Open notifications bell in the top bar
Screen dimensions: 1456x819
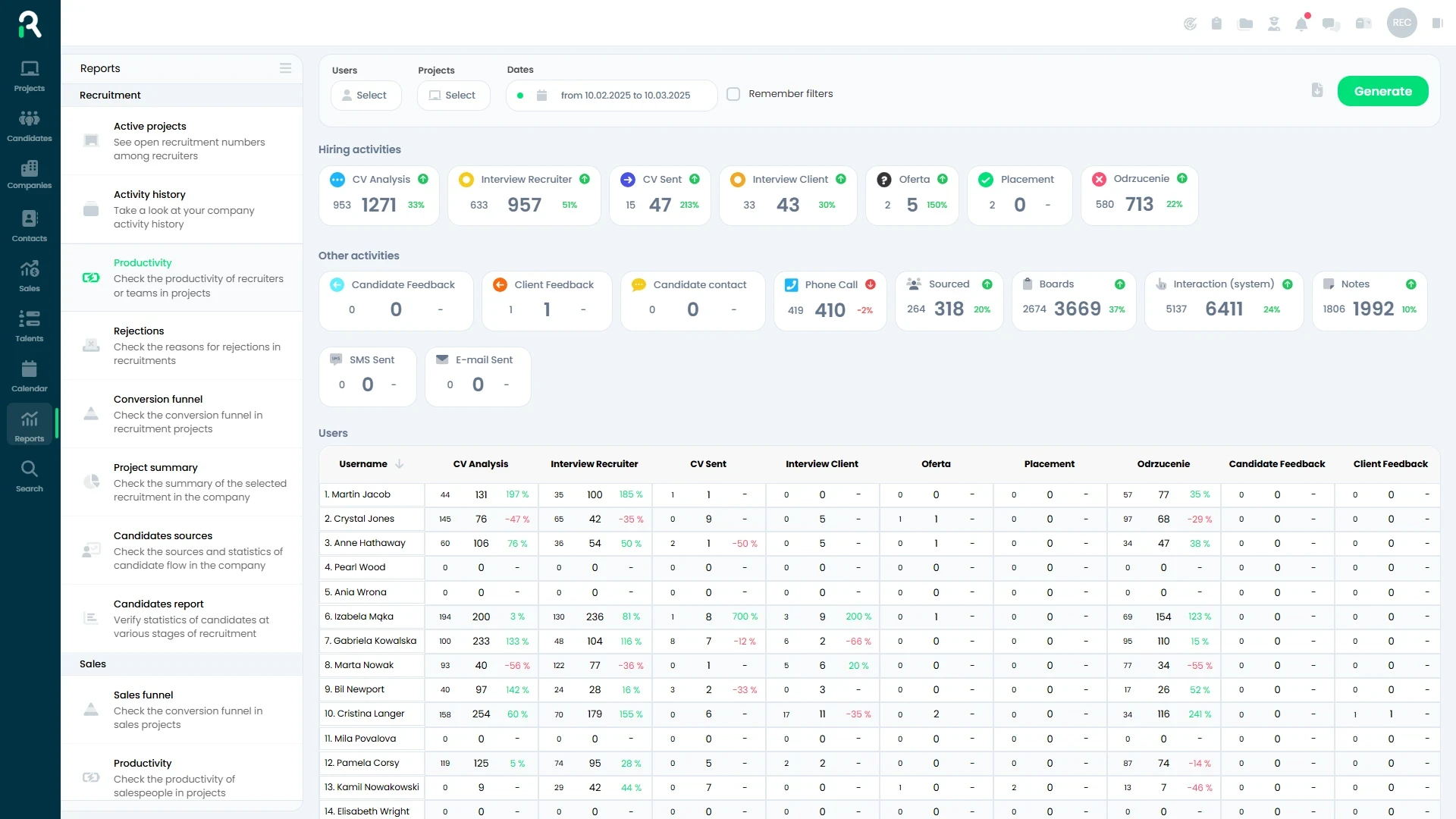(1302, 24)
